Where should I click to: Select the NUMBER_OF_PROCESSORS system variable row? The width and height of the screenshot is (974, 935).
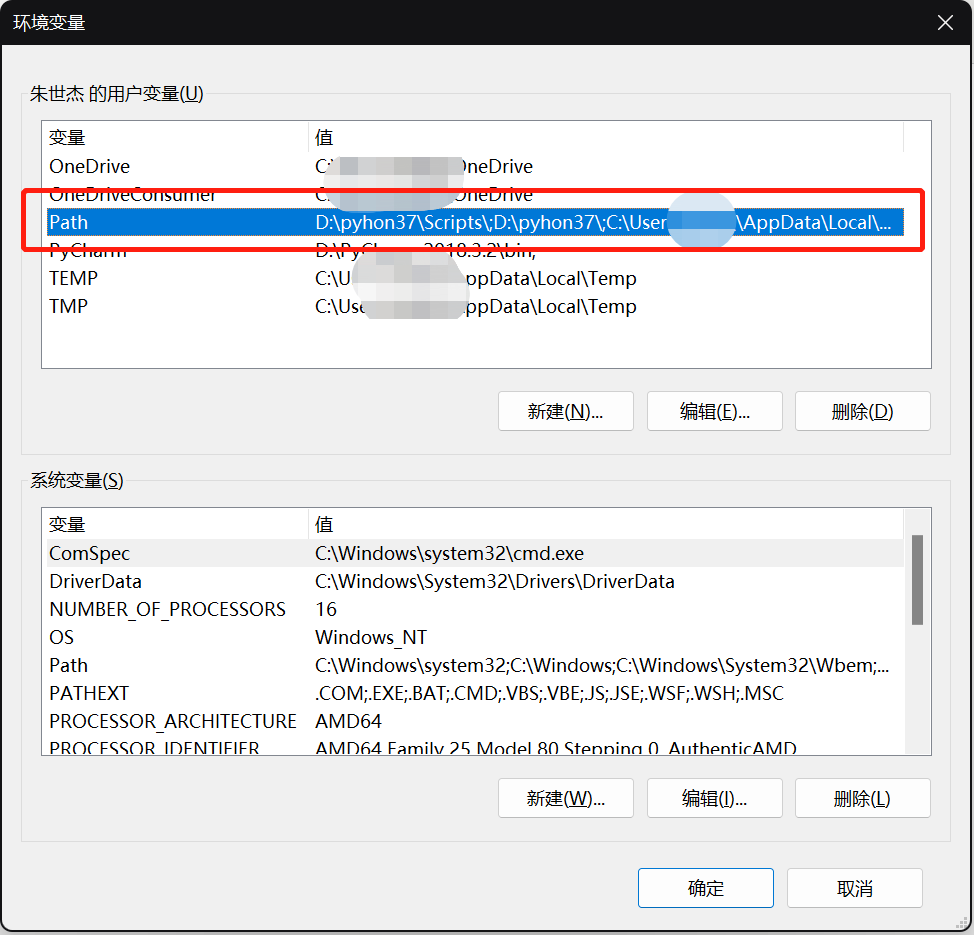coord(475,609)
